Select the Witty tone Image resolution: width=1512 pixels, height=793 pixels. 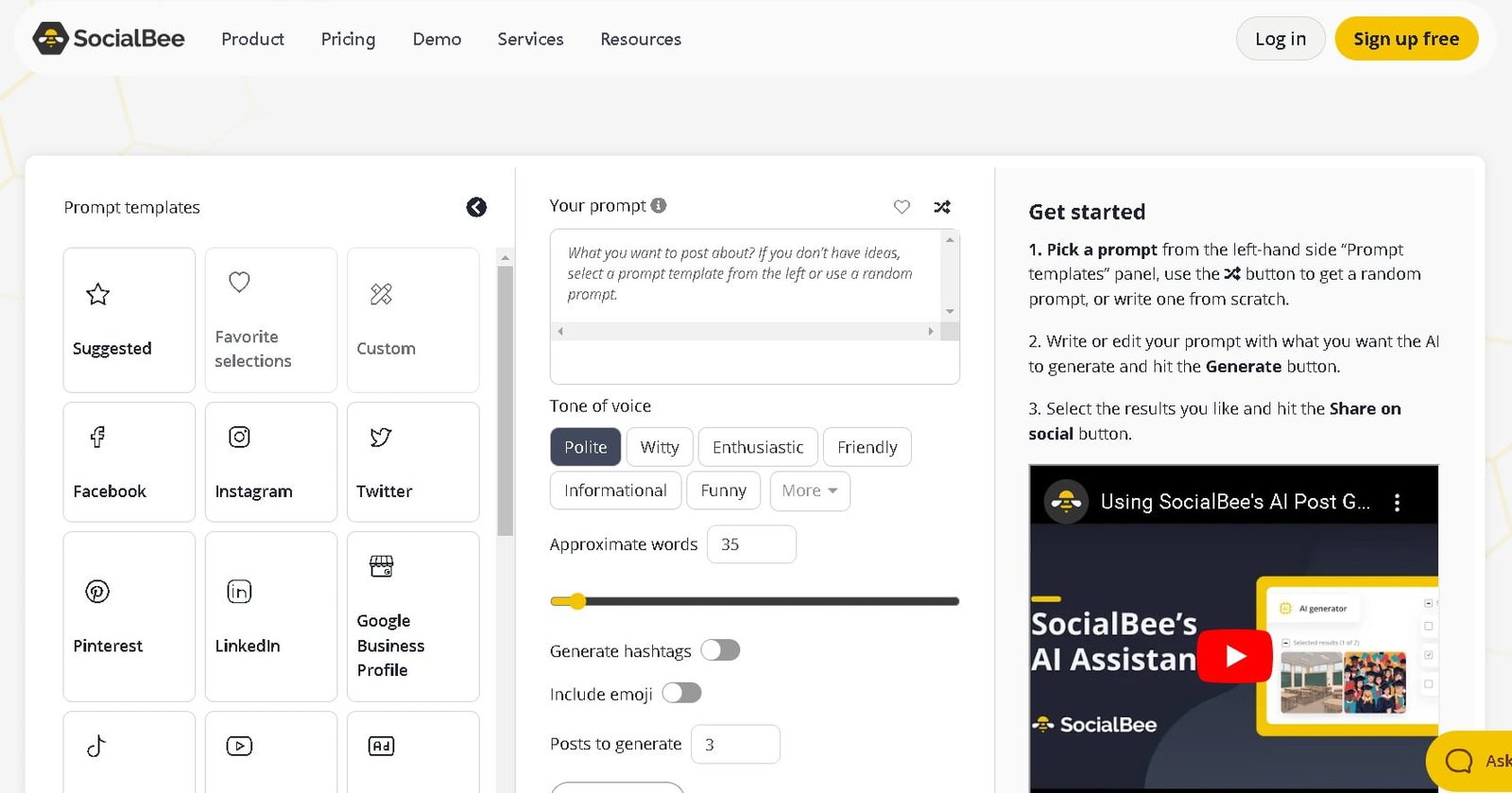[x=660, y=447]
